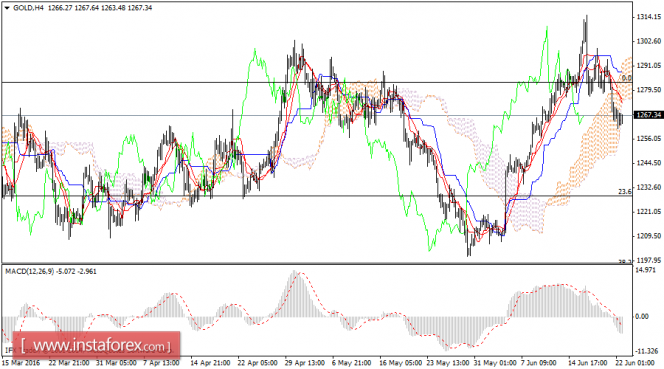Image resolution: width=664 pixels, height=369 pixels.
Task: Click the GOLD,H4 symbol title
Action: tap(28, 8)
